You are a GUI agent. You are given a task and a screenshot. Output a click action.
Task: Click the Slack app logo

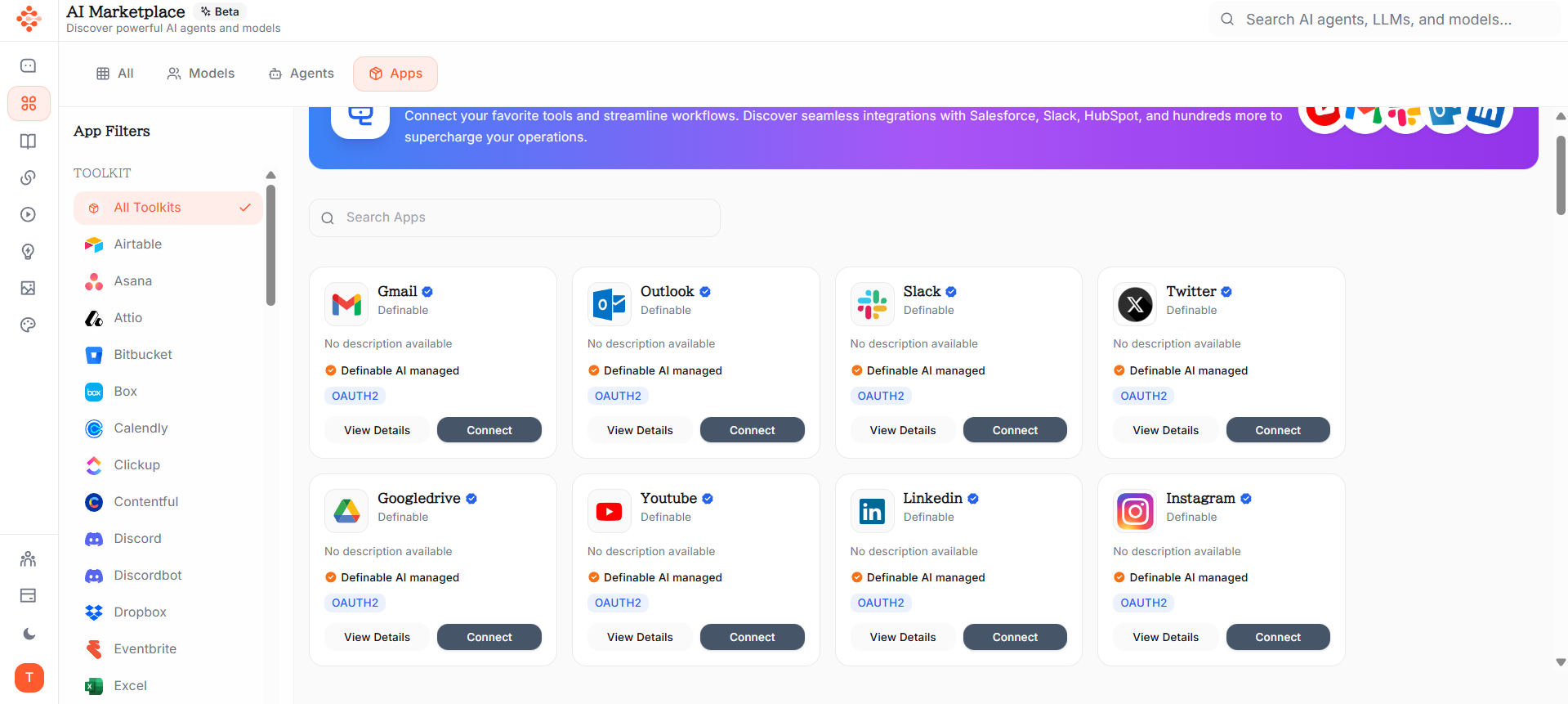pyautogui.click(x=872, y=304)
